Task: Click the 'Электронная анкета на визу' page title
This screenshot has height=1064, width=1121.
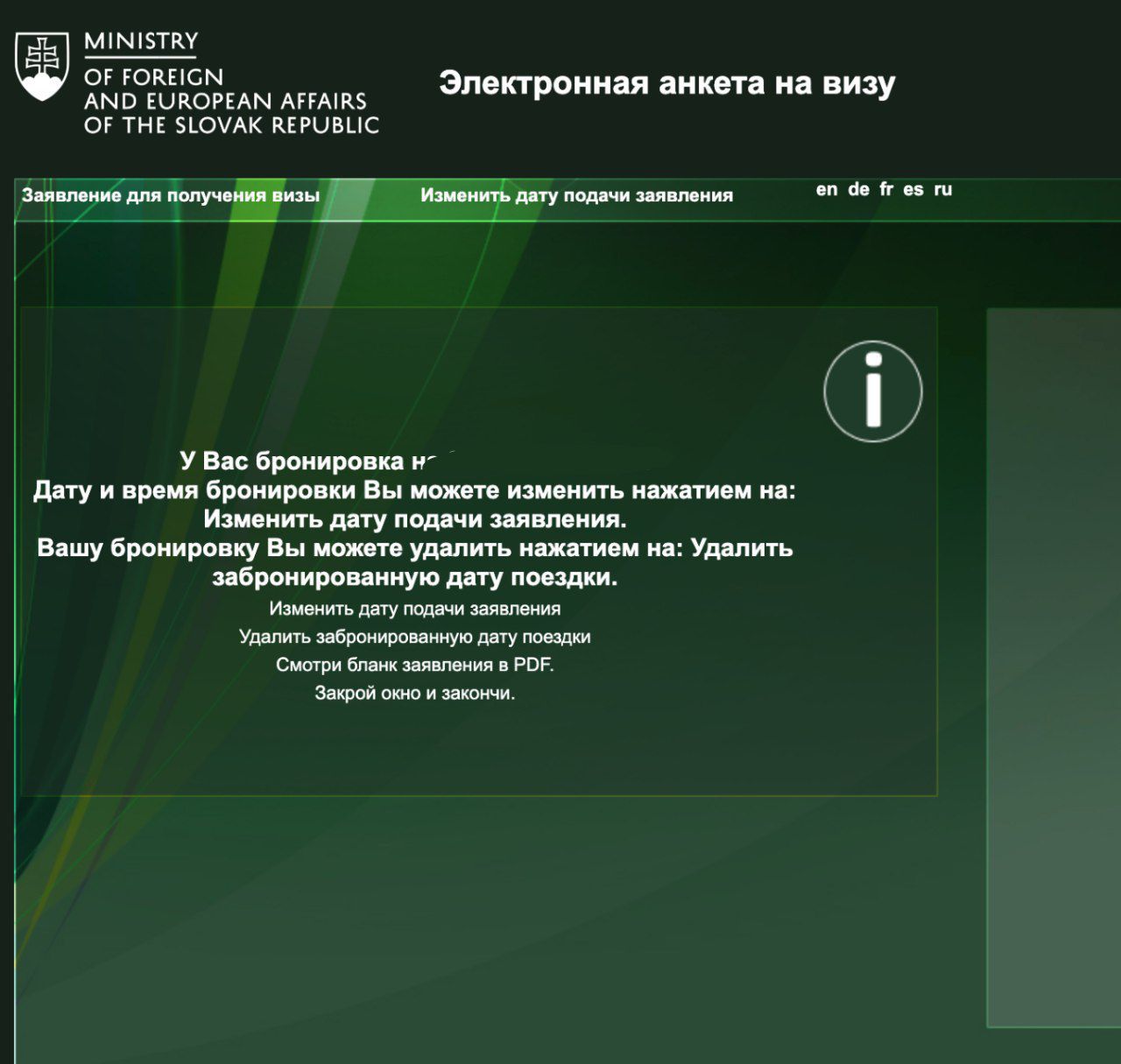Action: (x=666, y=83)
